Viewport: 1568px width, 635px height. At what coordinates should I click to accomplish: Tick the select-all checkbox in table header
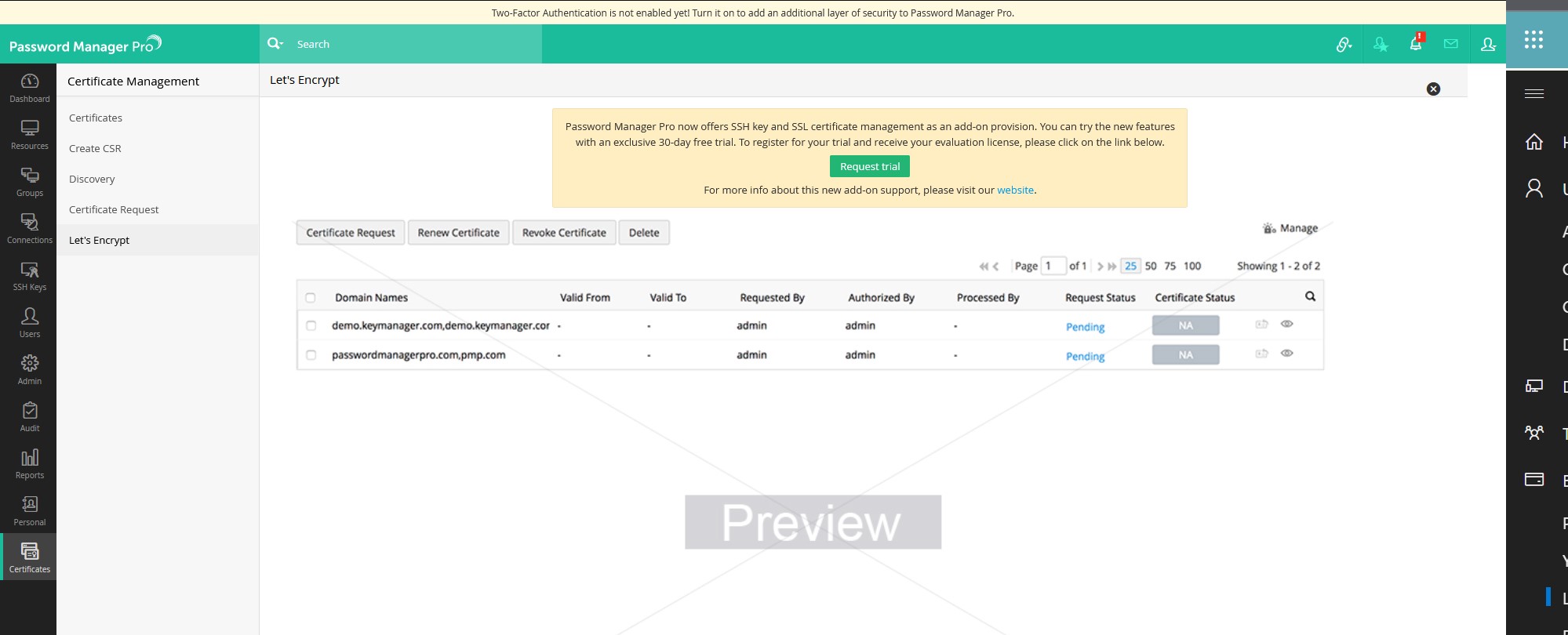click(311, 298)
